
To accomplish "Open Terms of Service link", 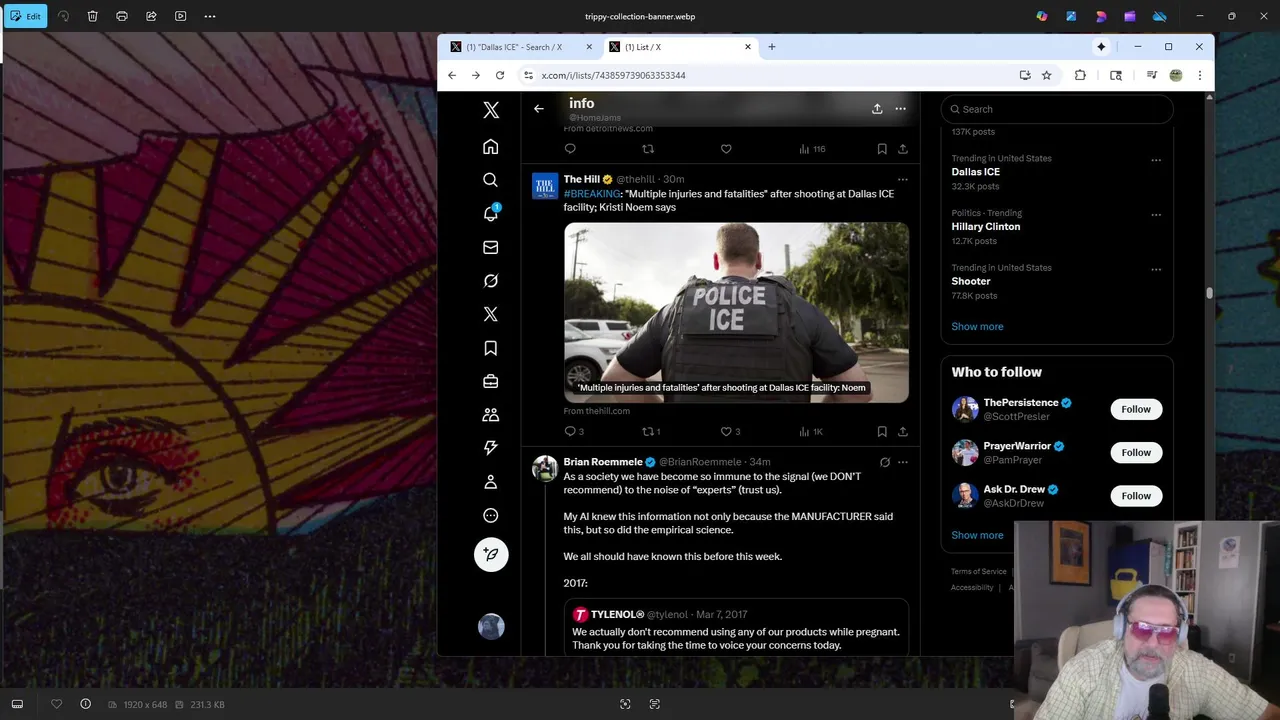I will pos(978,572).
